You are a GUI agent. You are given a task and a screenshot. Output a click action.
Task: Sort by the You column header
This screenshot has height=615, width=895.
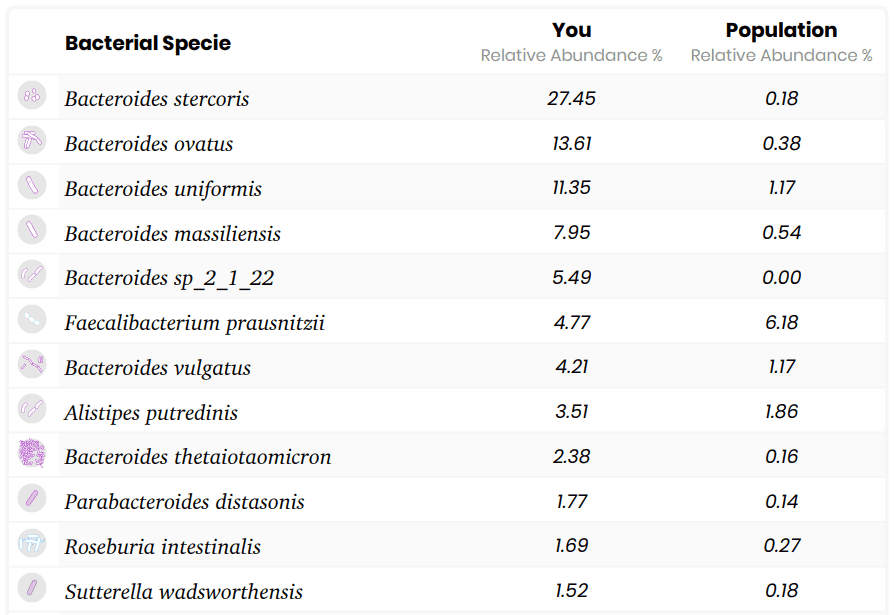(571, 30)
